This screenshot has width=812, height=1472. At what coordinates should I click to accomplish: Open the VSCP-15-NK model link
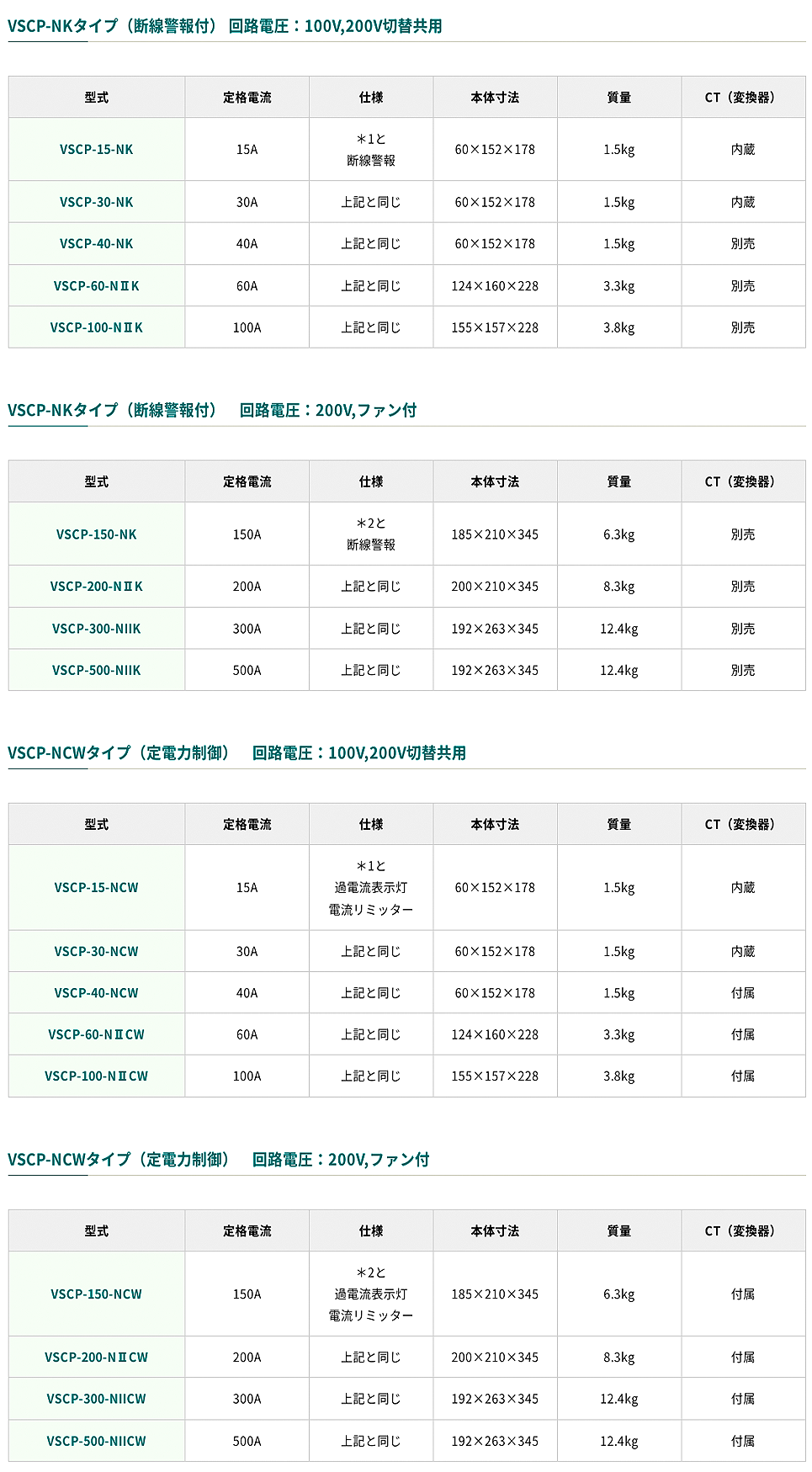coord(96,150)
